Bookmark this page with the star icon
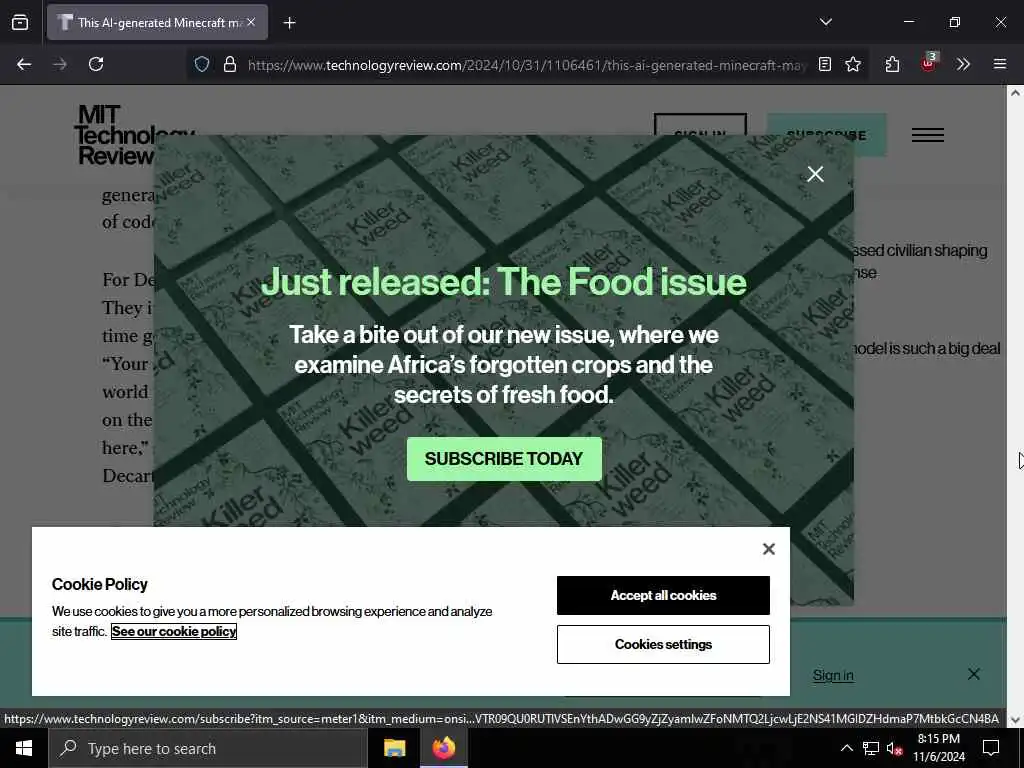1024x768 pixels. tap(853, 64)
